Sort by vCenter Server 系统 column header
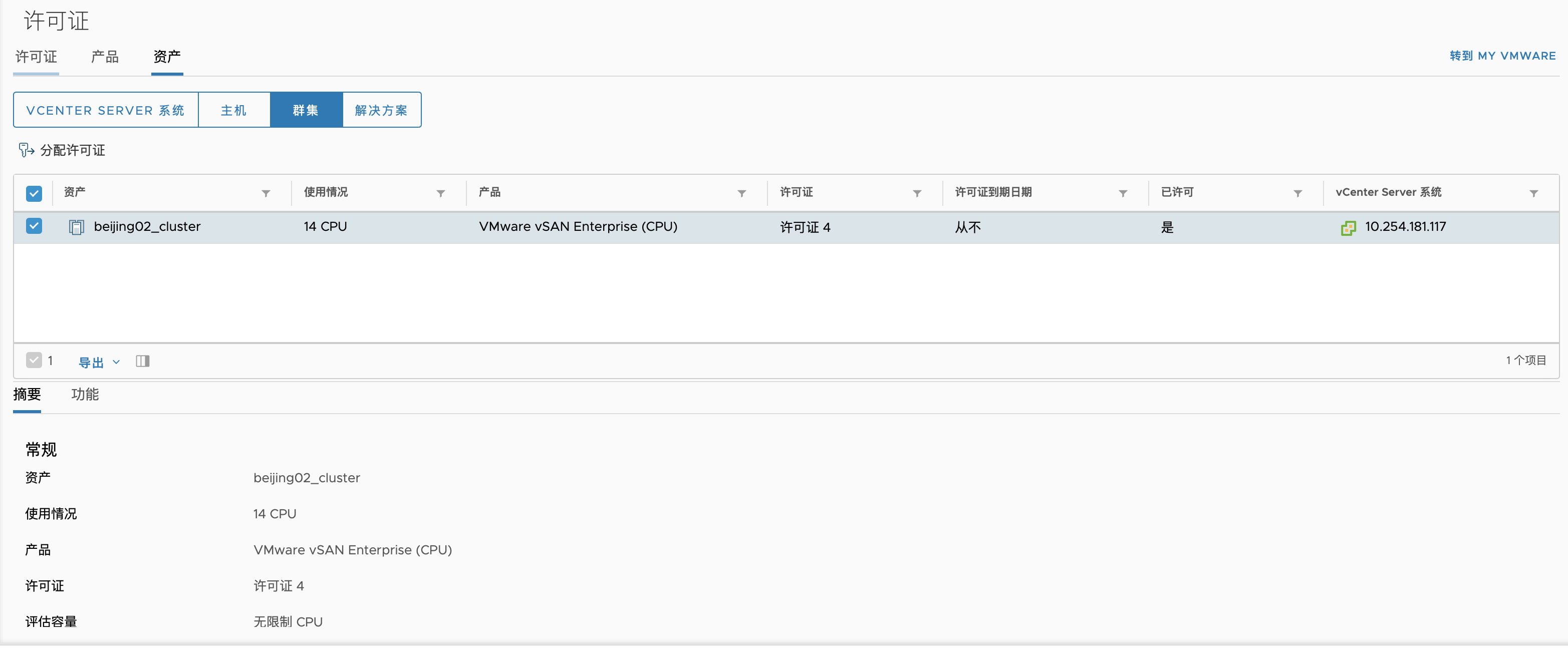1568x648 pixels. click(x=1388, y=192)
